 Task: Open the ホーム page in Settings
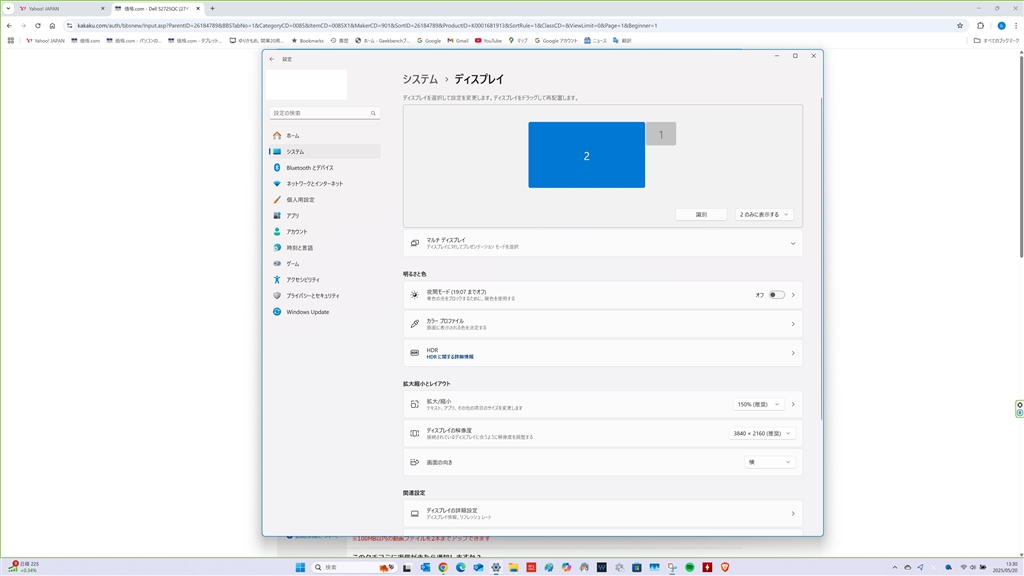(x=293, y=136)
